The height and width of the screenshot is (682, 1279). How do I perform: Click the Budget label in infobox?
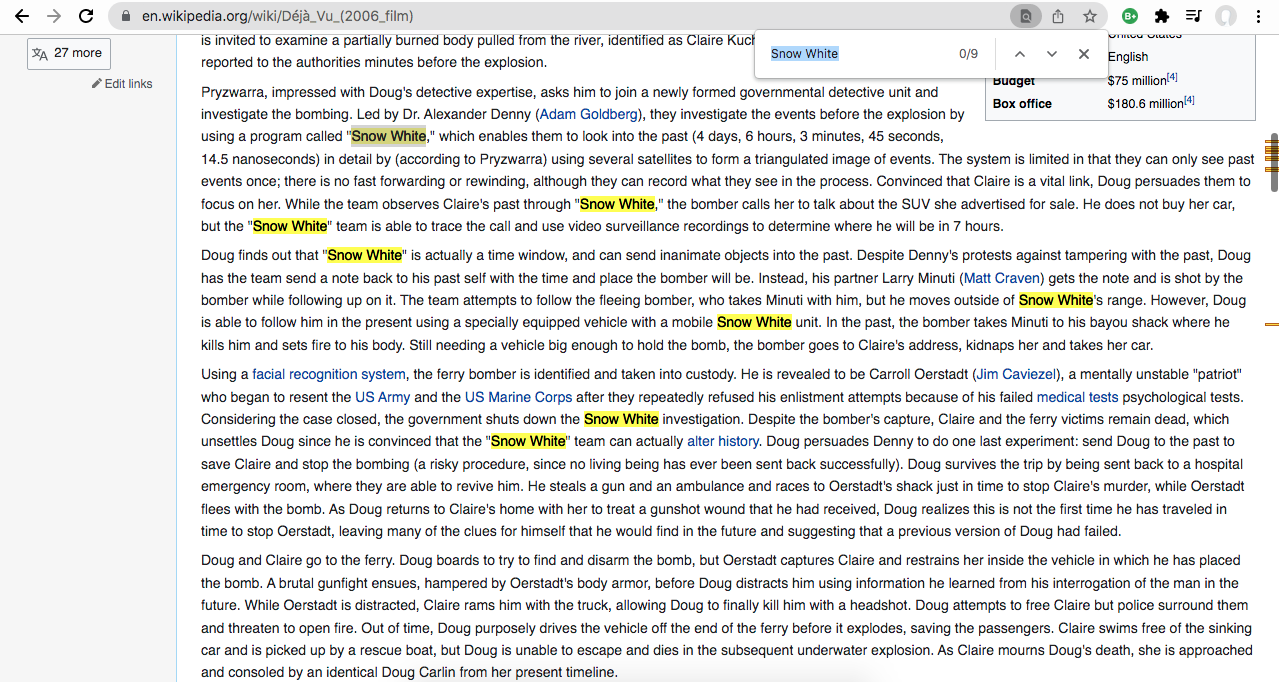click(x=1014, y=81)
